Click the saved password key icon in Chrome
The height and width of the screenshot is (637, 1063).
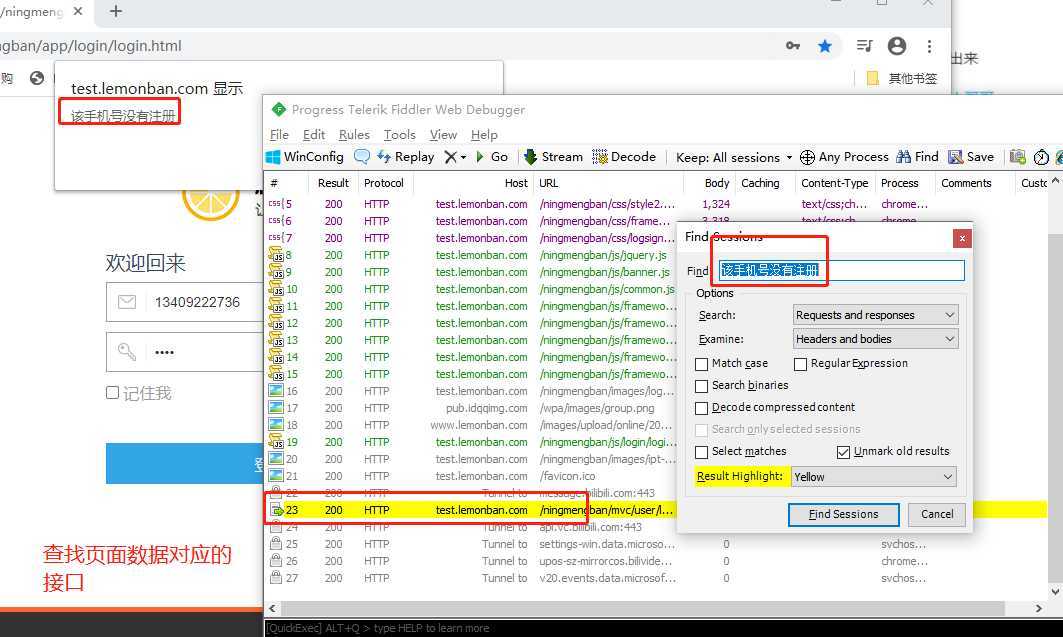[793, 46]
